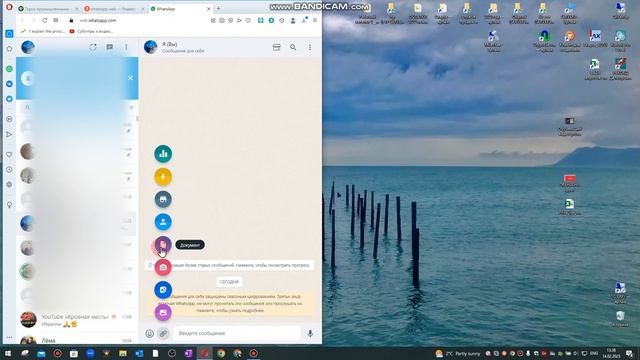Open the Catalog attachment option

pyautogui.click(x=163, y=199)
